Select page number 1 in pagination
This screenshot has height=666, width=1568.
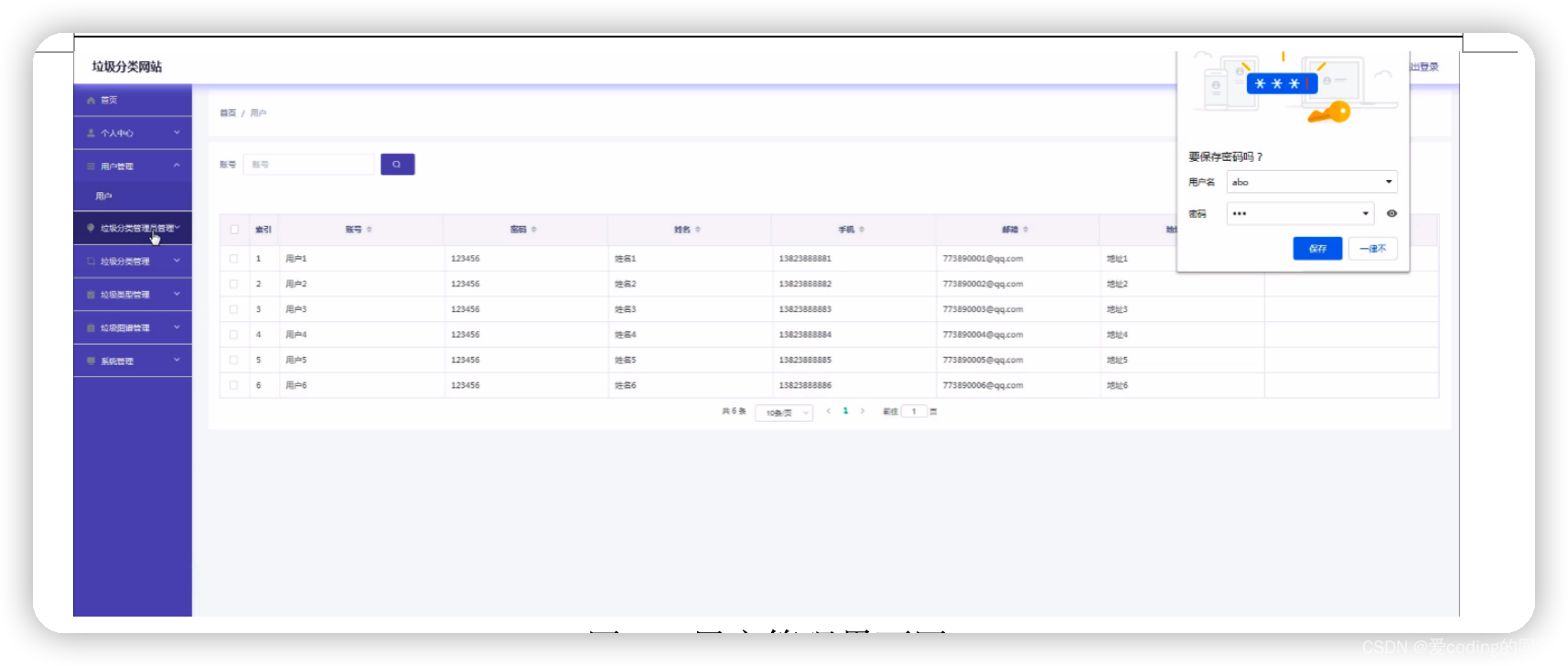pos(845,412)
